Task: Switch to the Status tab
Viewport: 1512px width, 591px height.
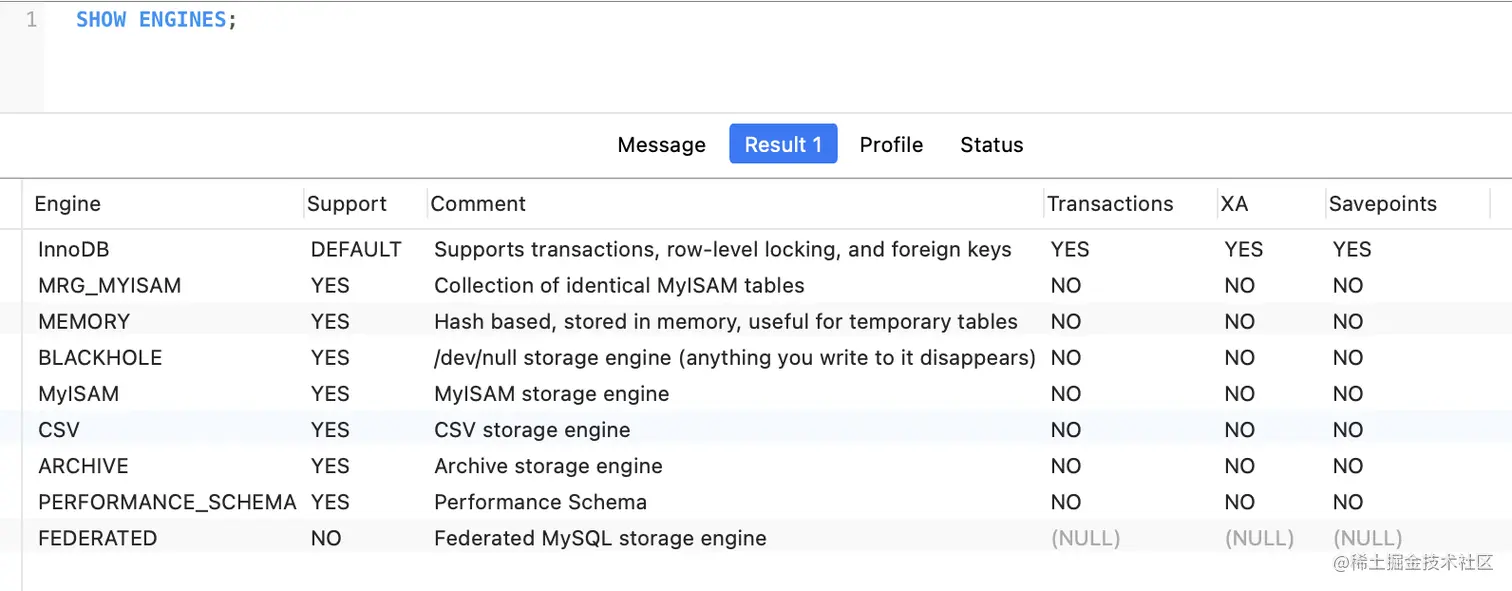Action: click(991, 145)
